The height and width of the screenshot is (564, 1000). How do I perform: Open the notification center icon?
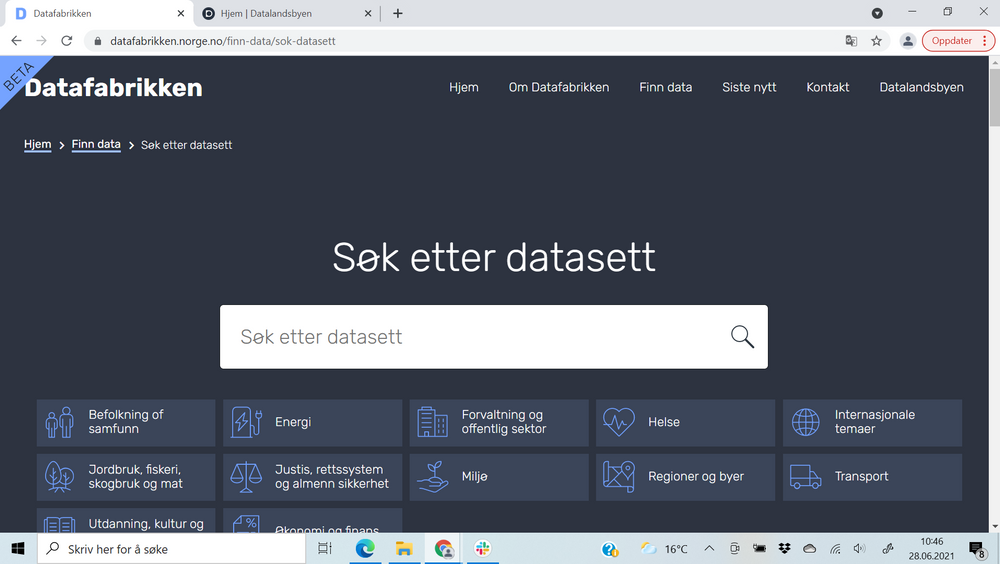pyautogui.click(x=977, y=549)
